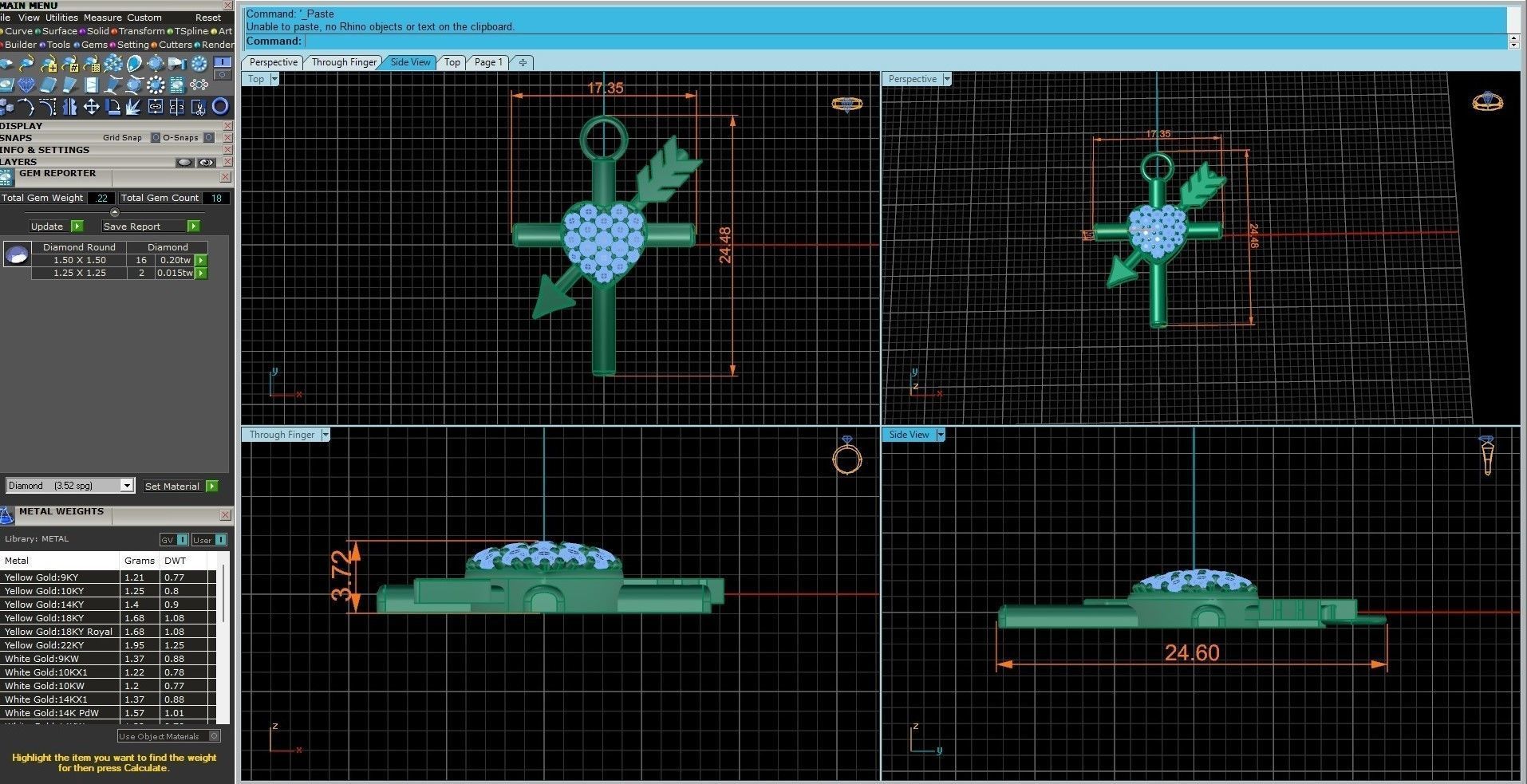Select the Arc curve tool icon
The height and width of the screenshot is (784, 1527).
pos(26,106)
